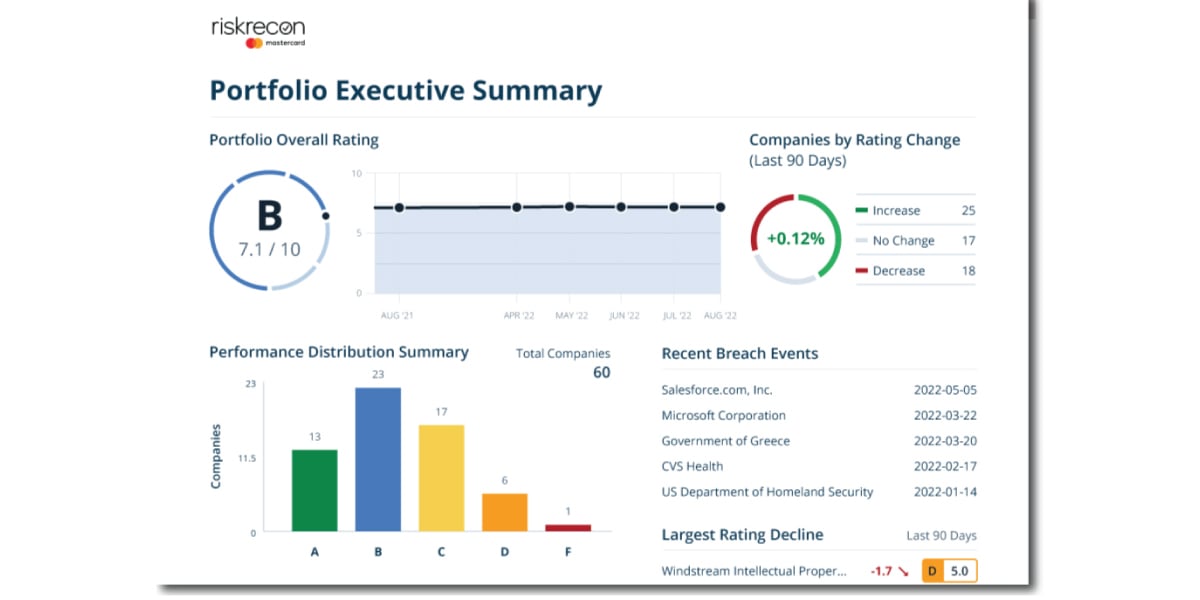The image size is (1200, 600).
Task: Open the Largest Rating Decline section header
Action: click(743, 535)
